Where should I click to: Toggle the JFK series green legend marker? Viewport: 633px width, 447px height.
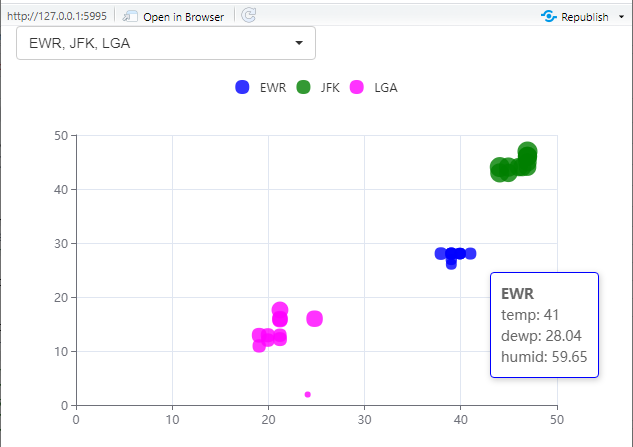click(303, 87)
